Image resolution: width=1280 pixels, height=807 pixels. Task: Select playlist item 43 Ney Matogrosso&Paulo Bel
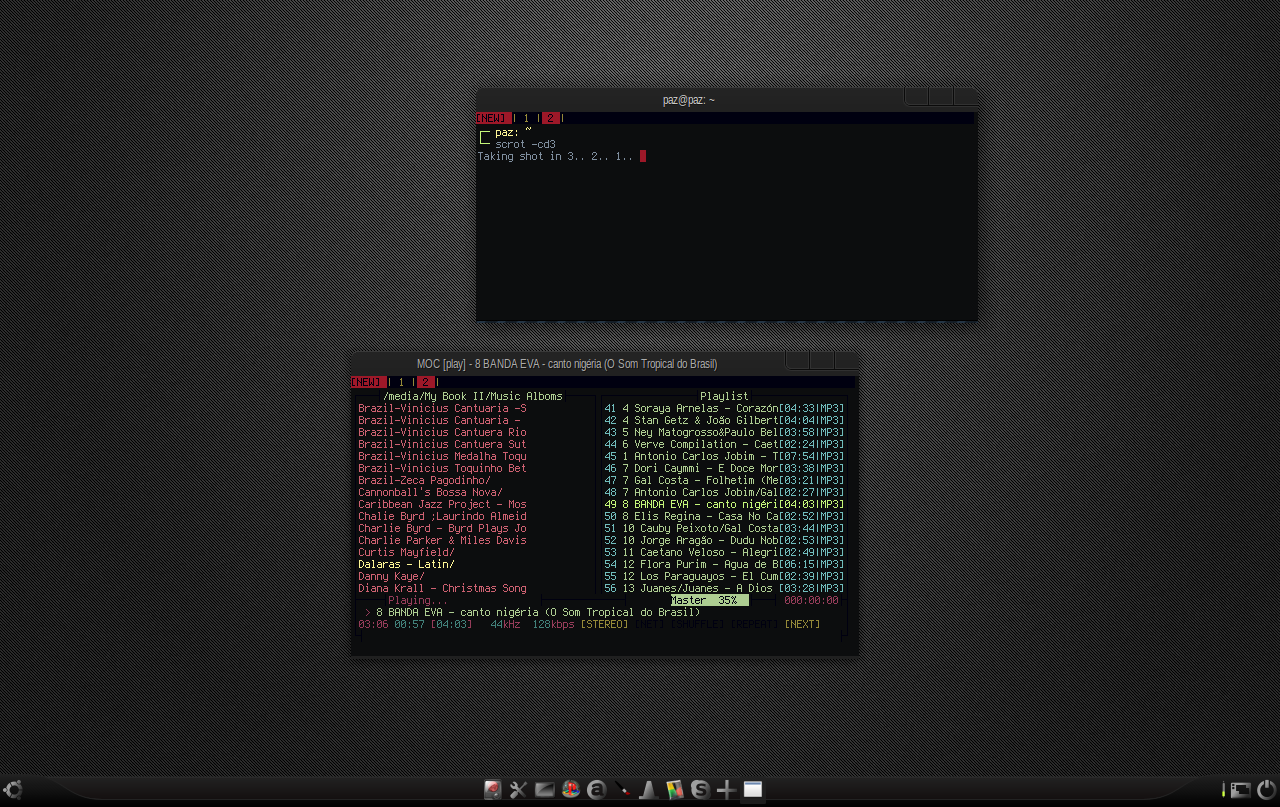tap(724, 432)
